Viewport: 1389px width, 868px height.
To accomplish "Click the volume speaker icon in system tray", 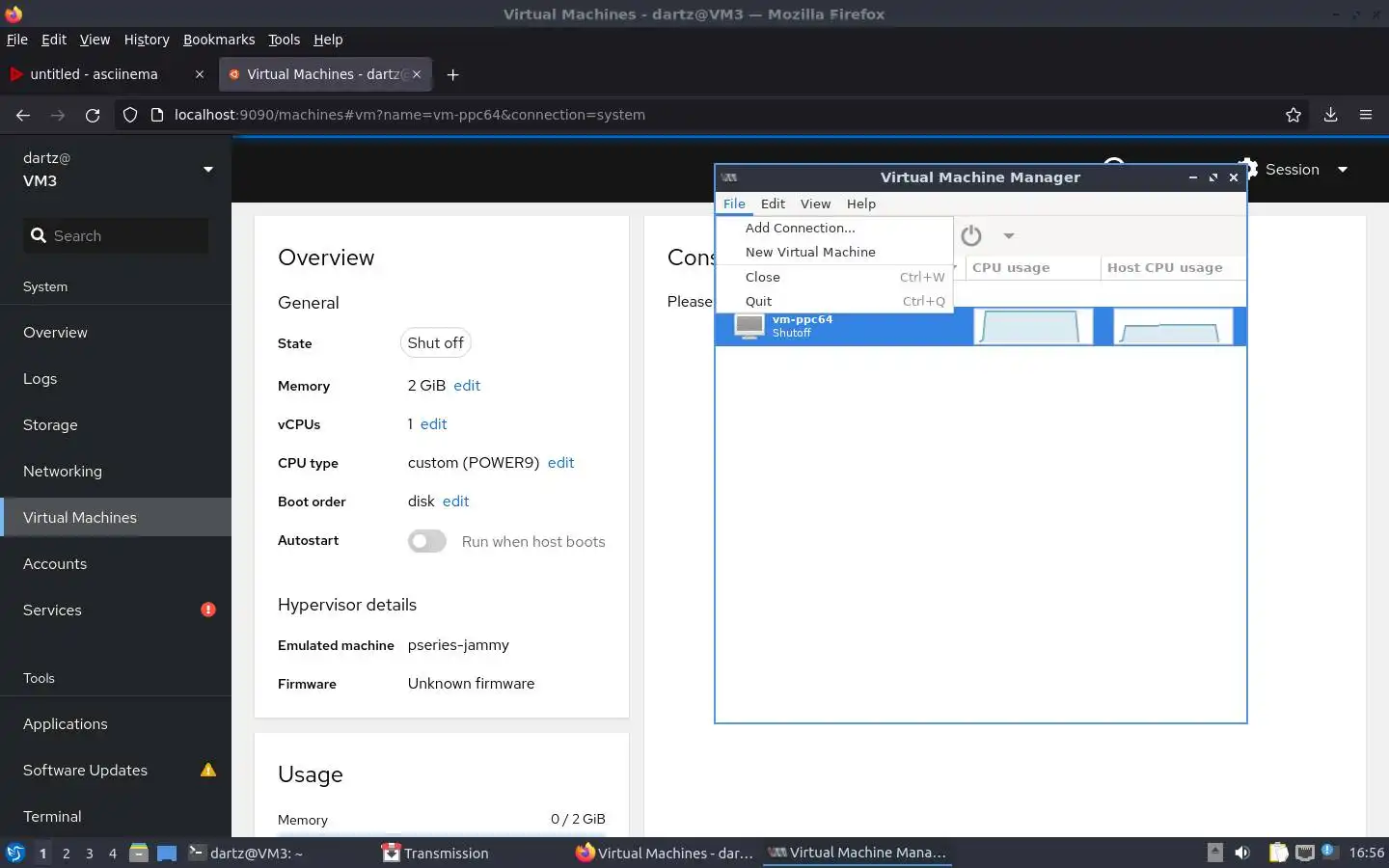I will coord(1242,853).
